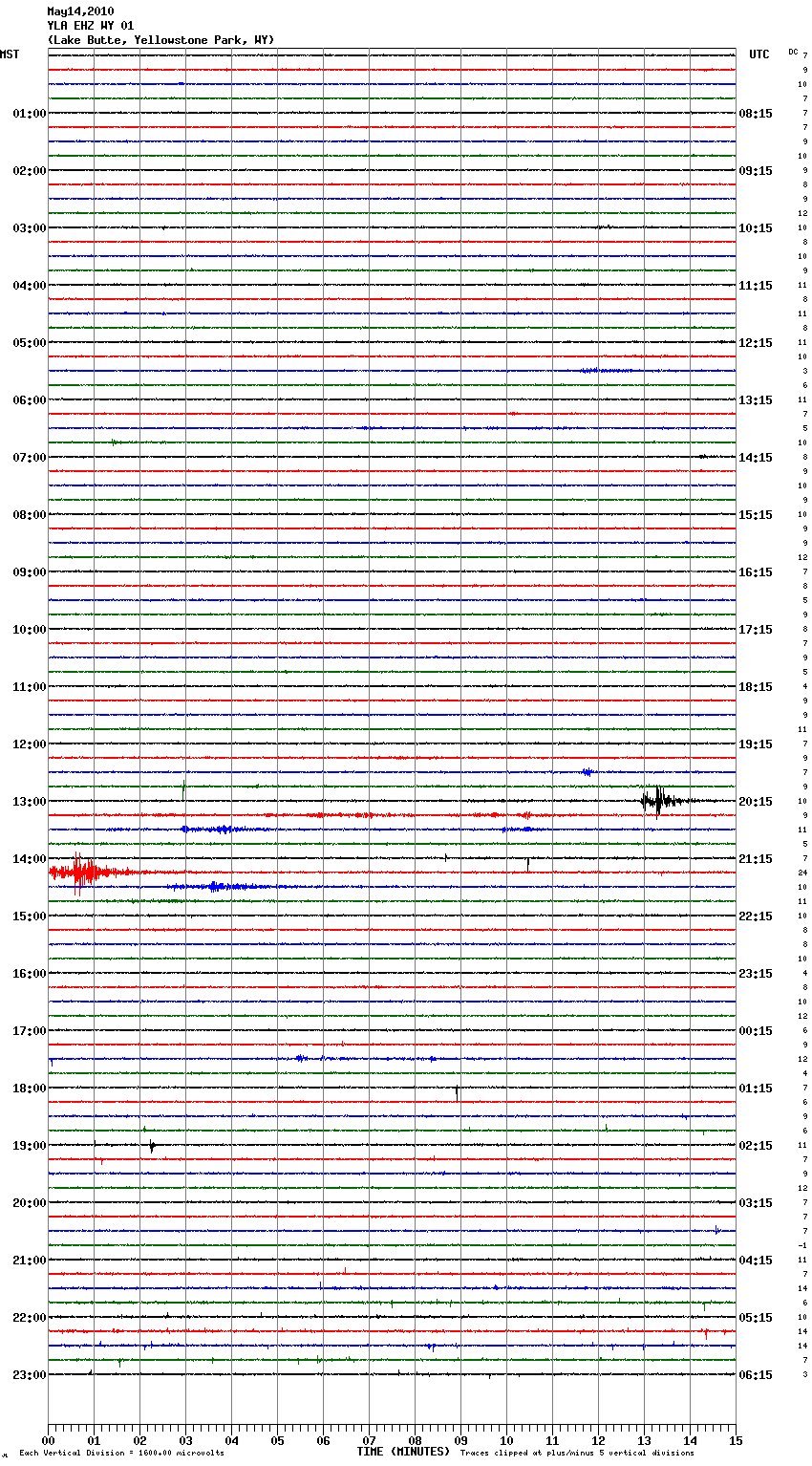Image resolution: width=812 pixels, height=1466 pixels.
Task: Click the 02:15 UTC time label
Action: [756, 1146]
